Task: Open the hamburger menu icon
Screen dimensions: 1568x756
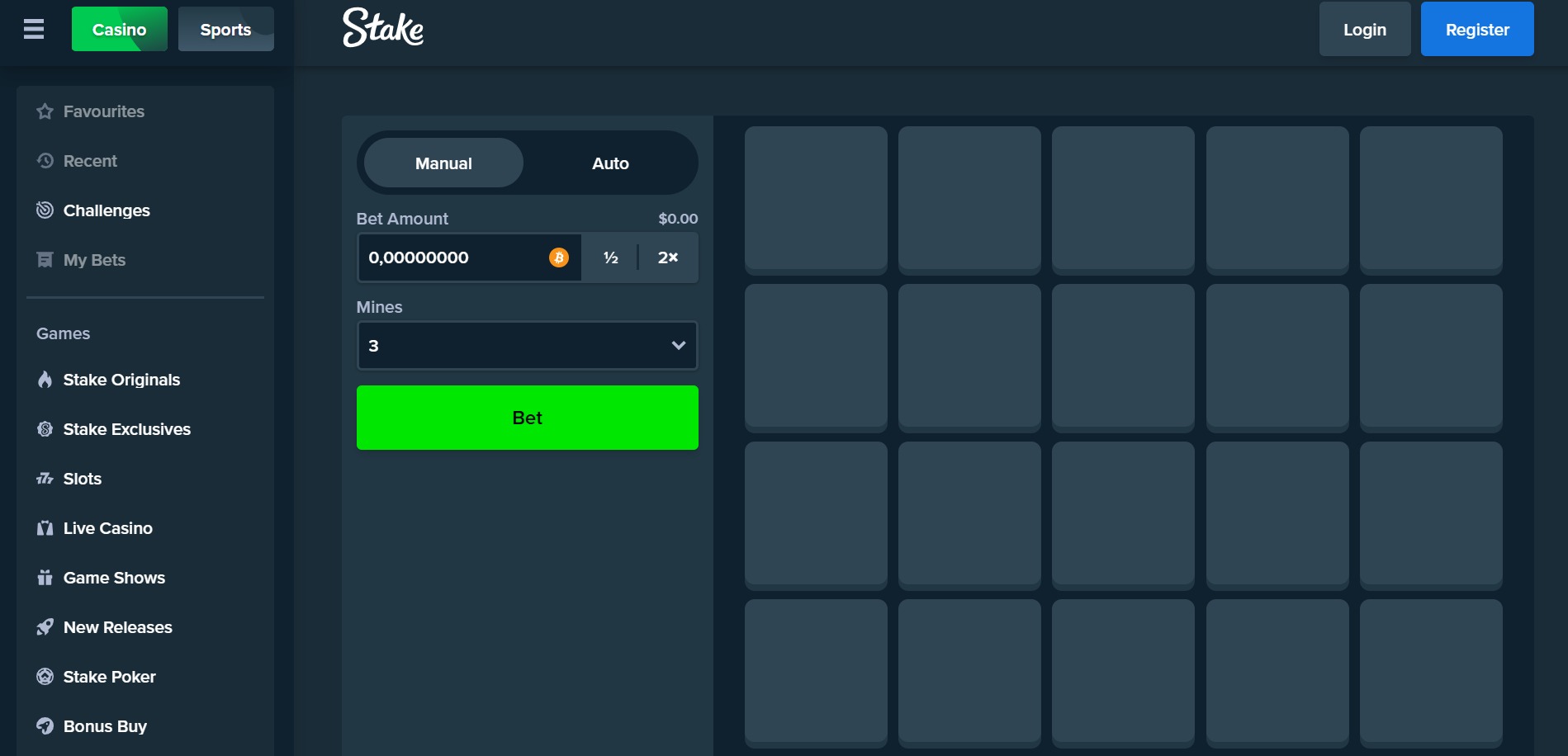Action: pos(34,30)
